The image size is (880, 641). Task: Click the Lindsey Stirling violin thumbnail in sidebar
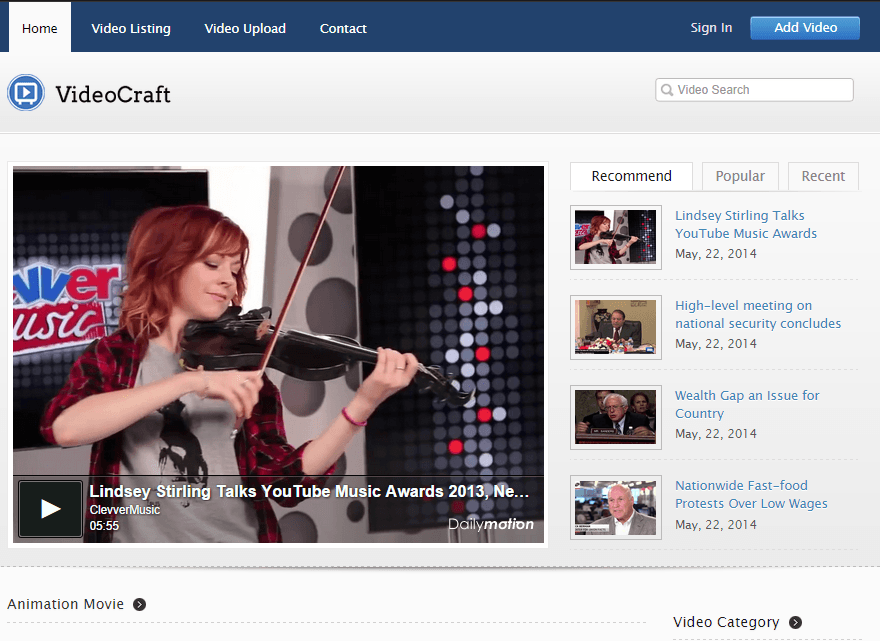coord(616,237)
